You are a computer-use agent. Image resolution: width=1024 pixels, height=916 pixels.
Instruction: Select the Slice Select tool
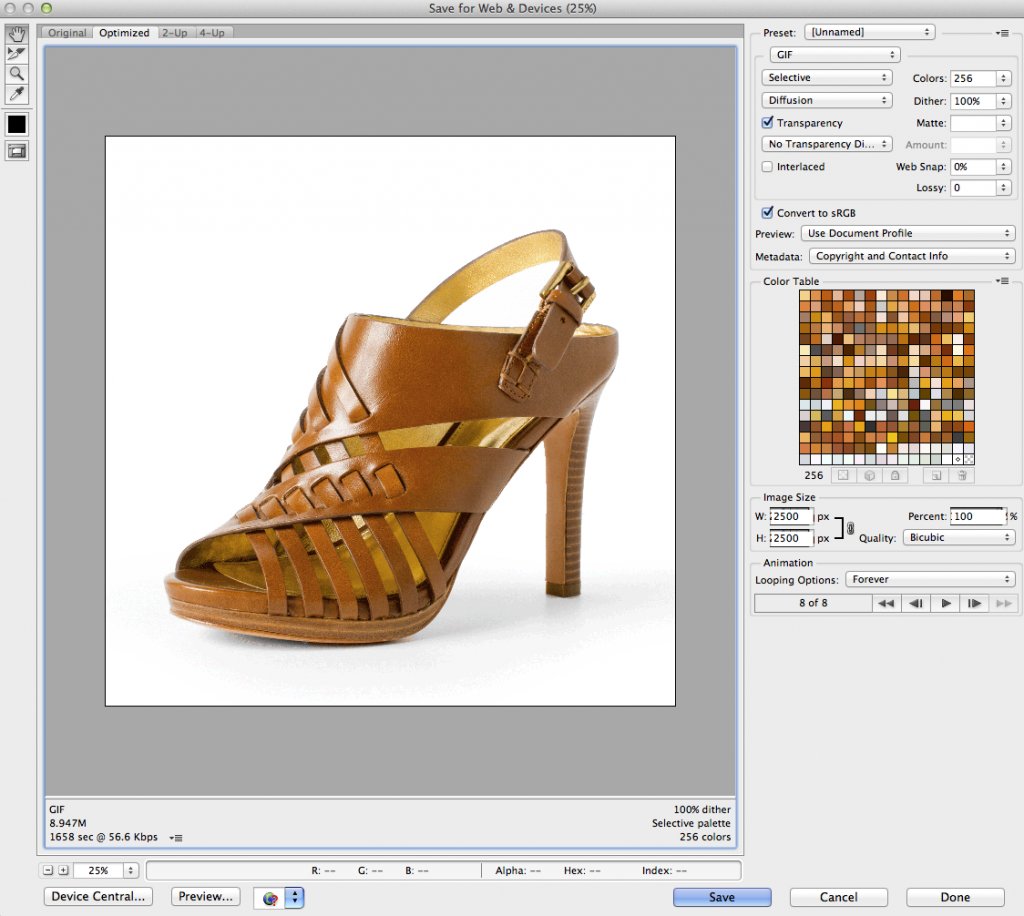(17, 53)
